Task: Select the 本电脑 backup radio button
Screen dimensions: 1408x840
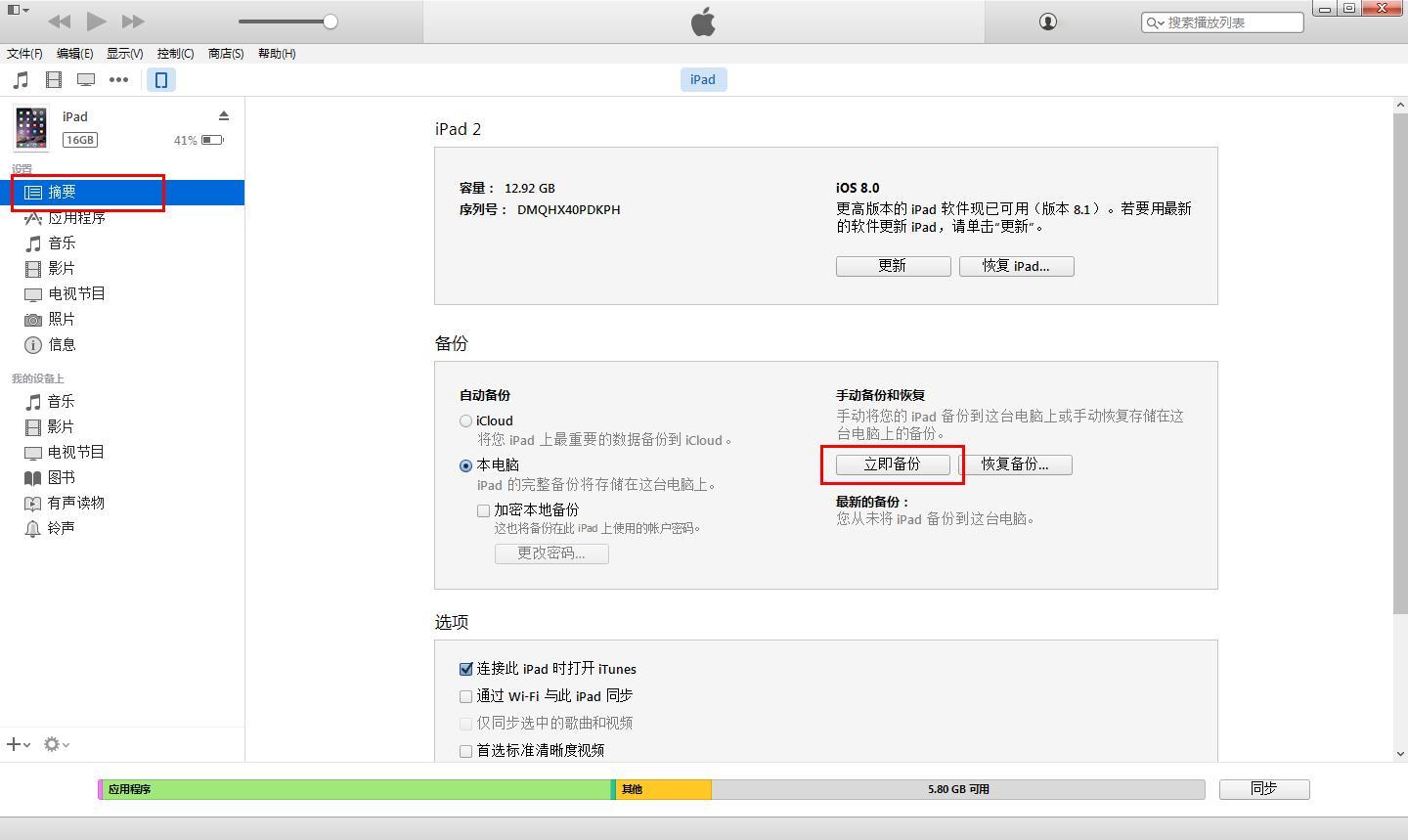Action: point(465,464)
